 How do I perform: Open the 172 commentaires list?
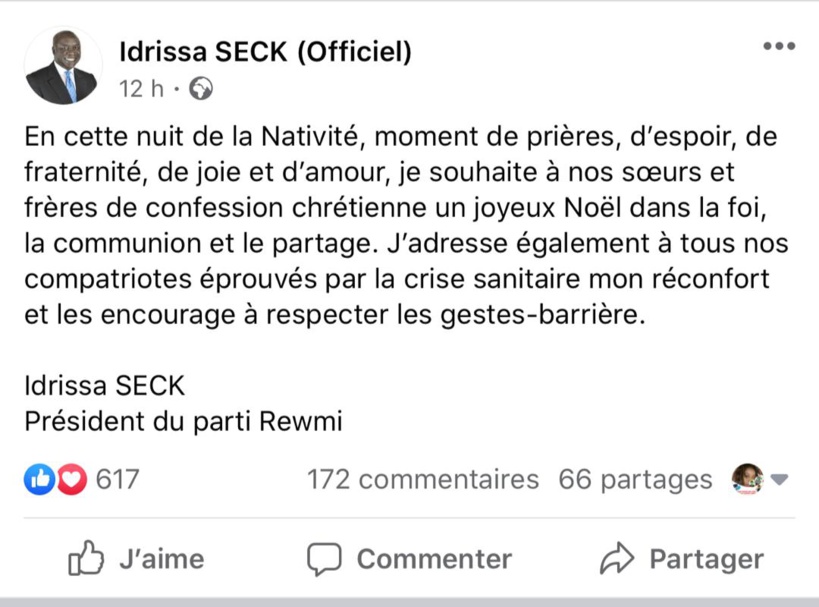coord(421,479)
